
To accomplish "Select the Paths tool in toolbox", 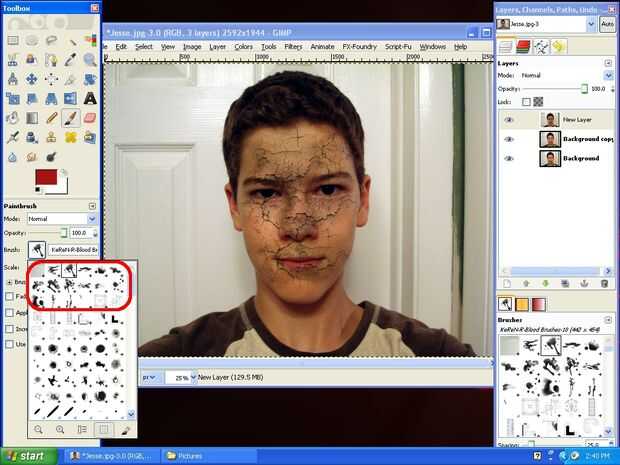I will point(51,60).
